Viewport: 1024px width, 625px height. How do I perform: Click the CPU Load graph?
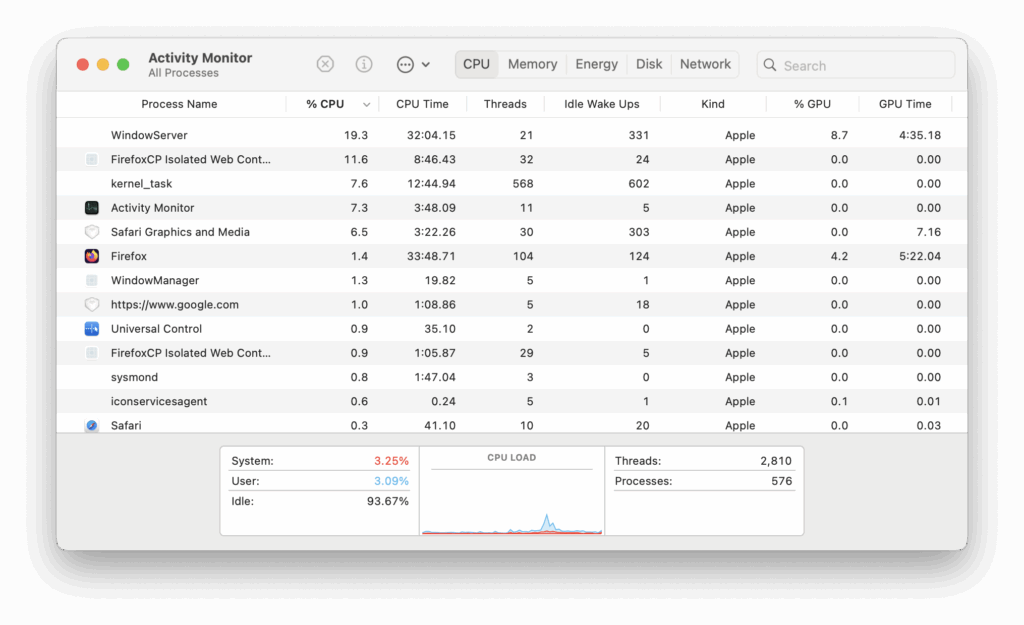click(511, 495)
